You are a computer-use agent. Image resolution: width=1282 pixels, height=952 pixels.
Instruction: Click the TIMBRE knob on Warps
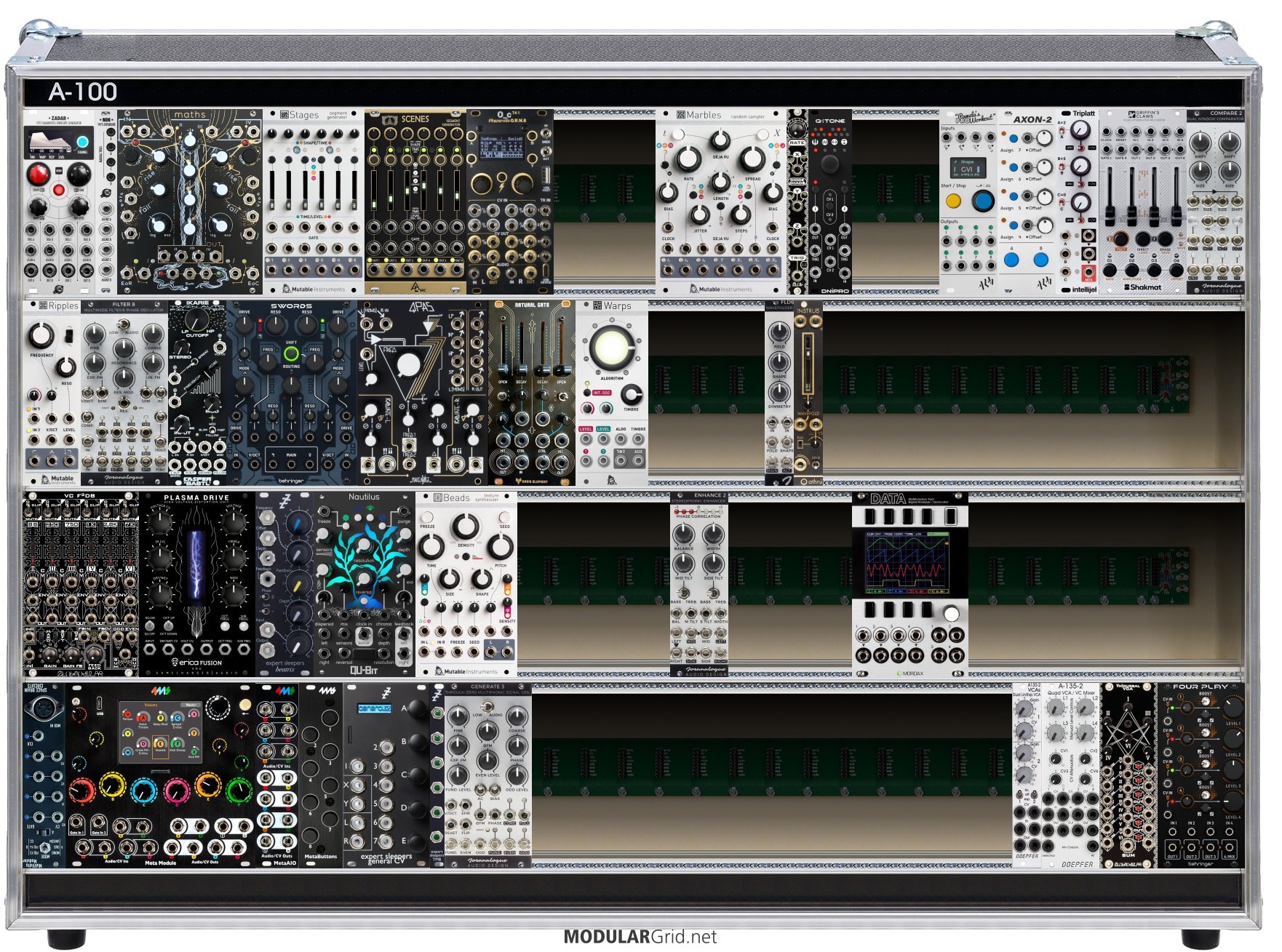(x=632, y=394)
